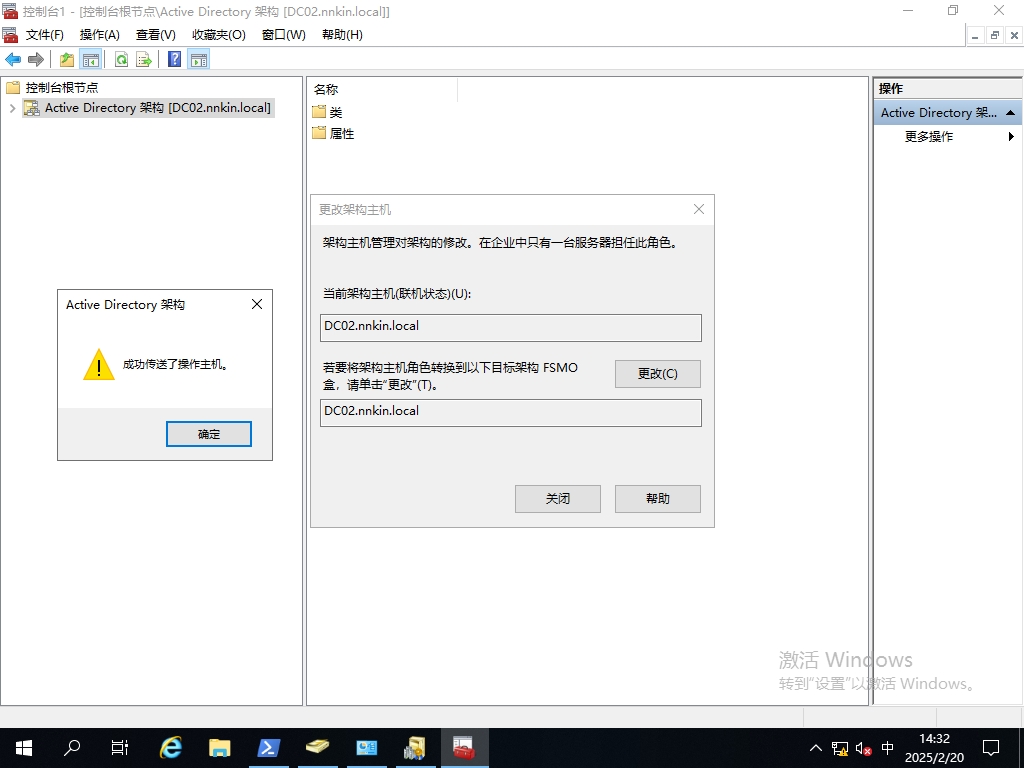This screenshot has height=768, width=1024.
Task: Collapse the Active Directory 架构 actions header
Action: 1011,113
